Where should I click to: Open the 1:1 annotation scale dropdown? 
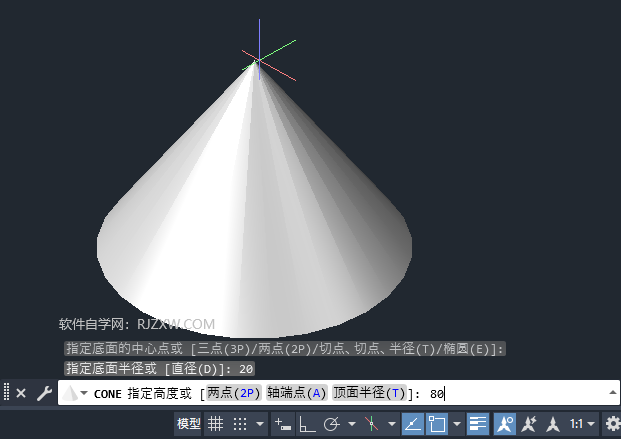(582, 424)
